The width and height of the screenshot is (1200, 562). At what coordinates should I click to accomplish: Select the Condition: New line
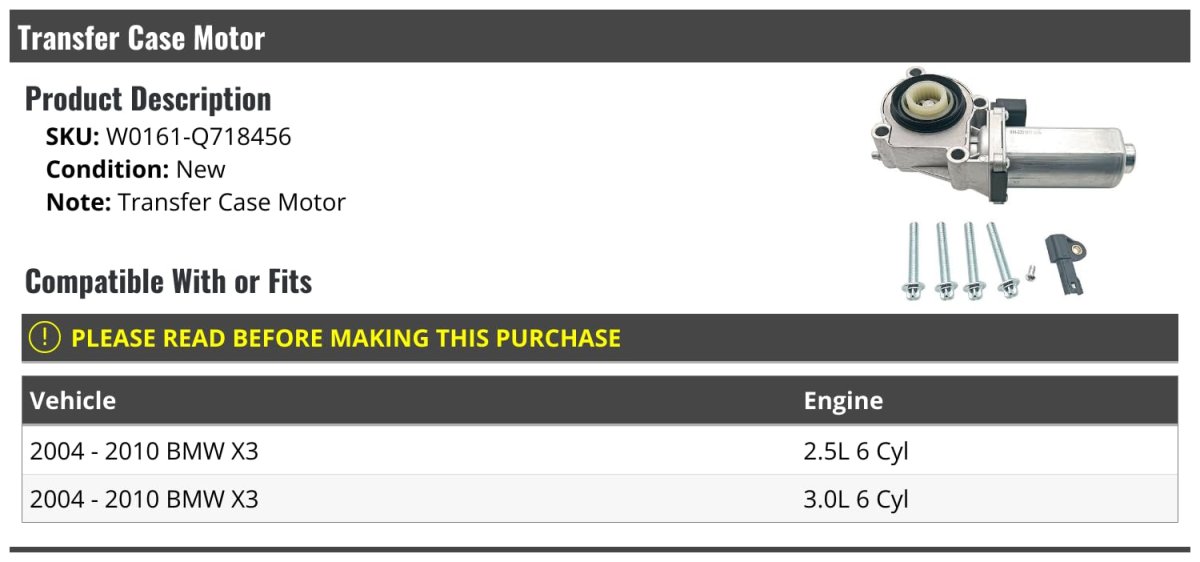tap(136, 169)
